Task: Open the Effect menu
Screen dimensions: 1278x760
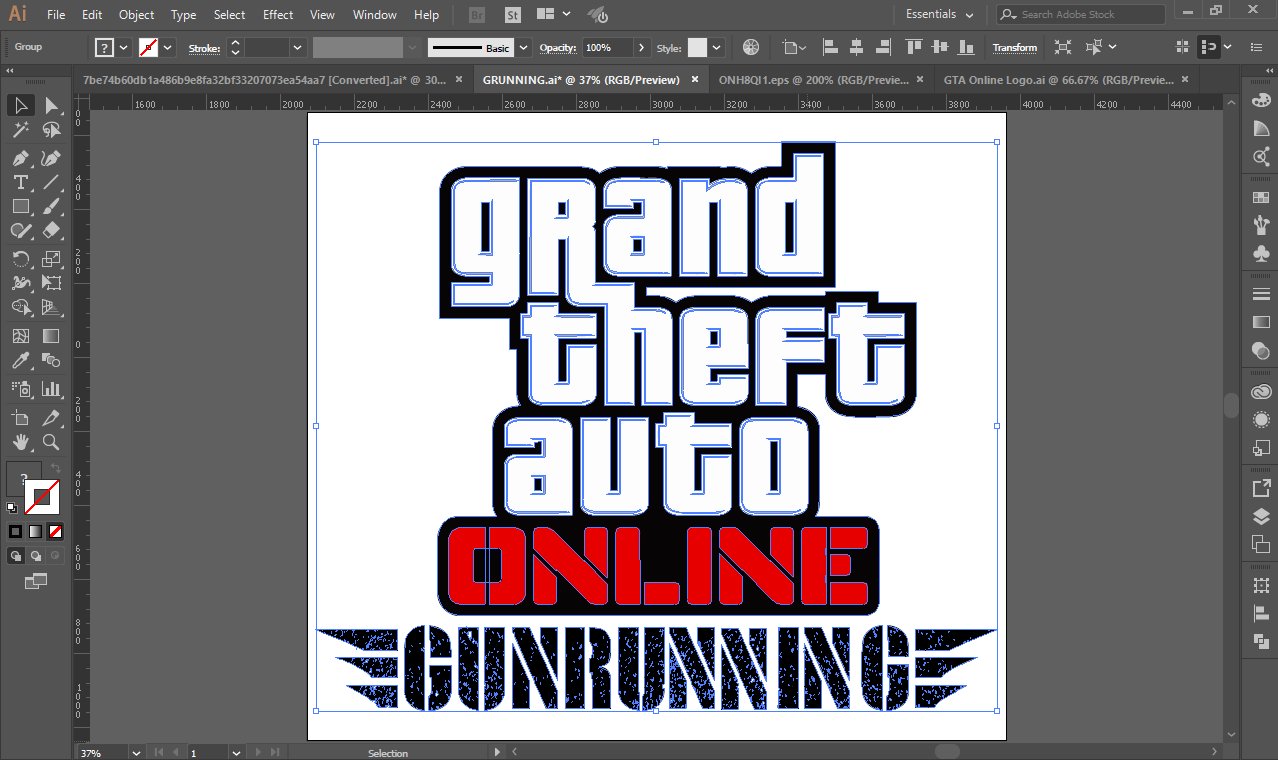Action: (x=278, y=14)
